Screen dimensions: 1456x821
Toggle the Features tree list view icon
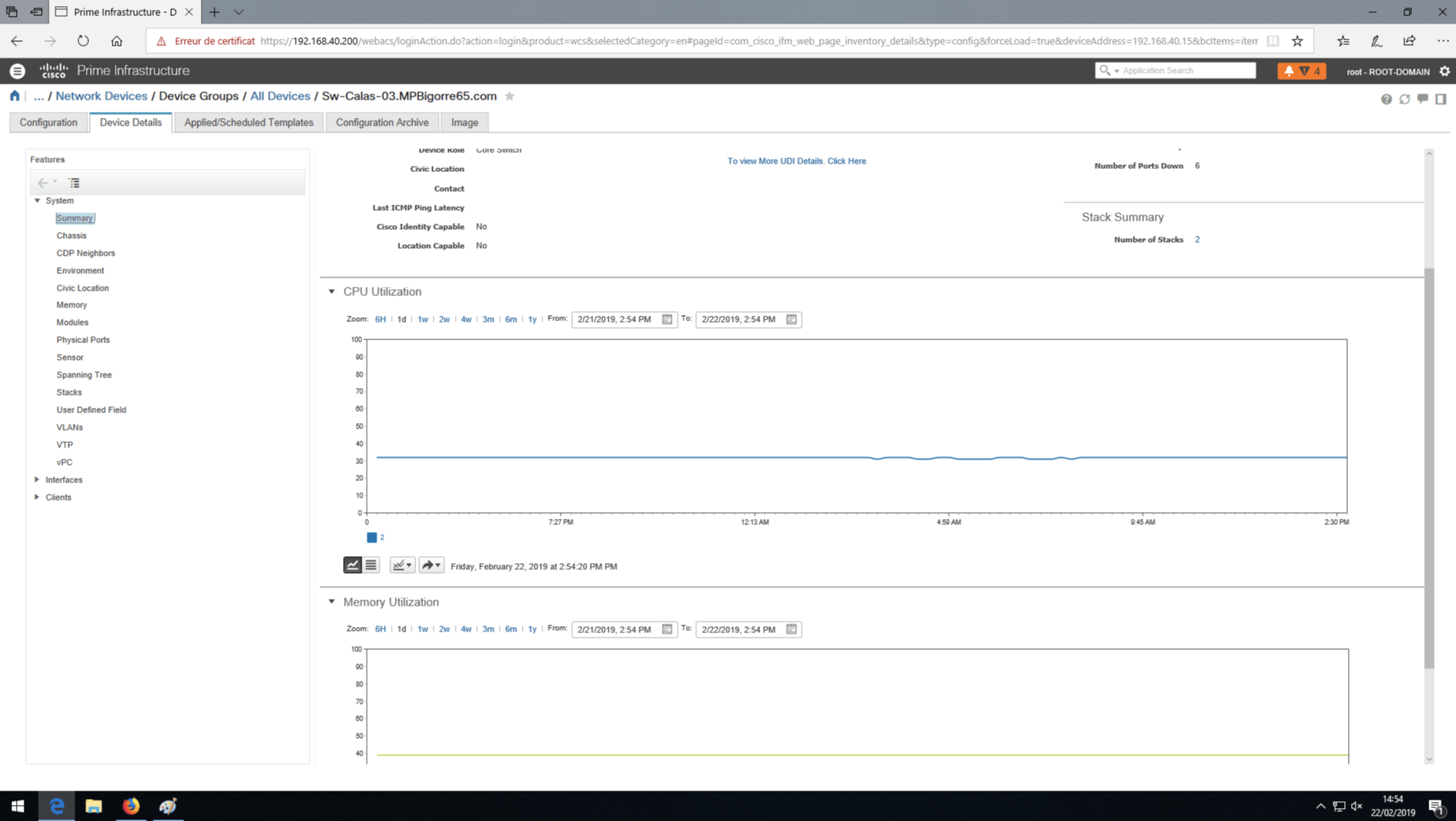tap(74, 183)
